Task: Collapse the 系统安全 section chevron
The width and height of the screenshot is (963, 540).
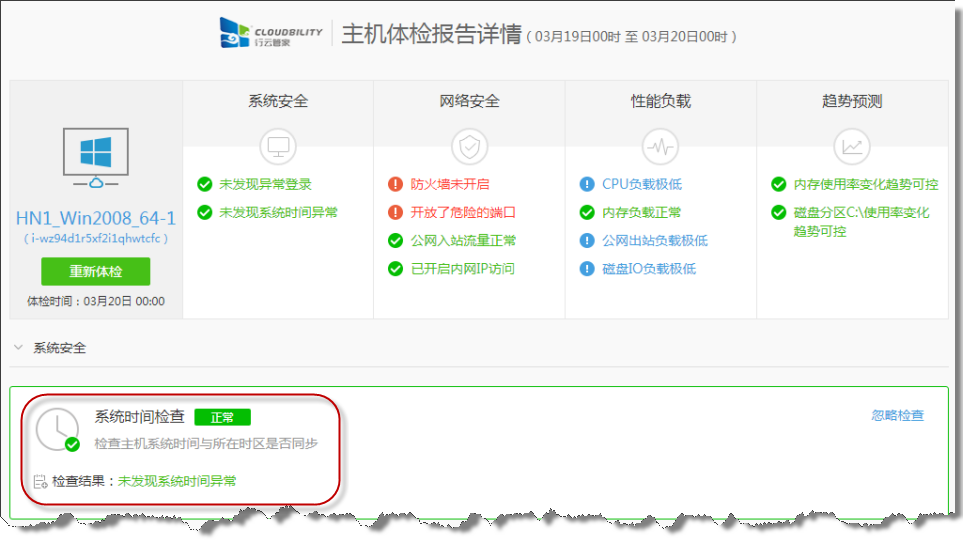Action: pos(18,348)
